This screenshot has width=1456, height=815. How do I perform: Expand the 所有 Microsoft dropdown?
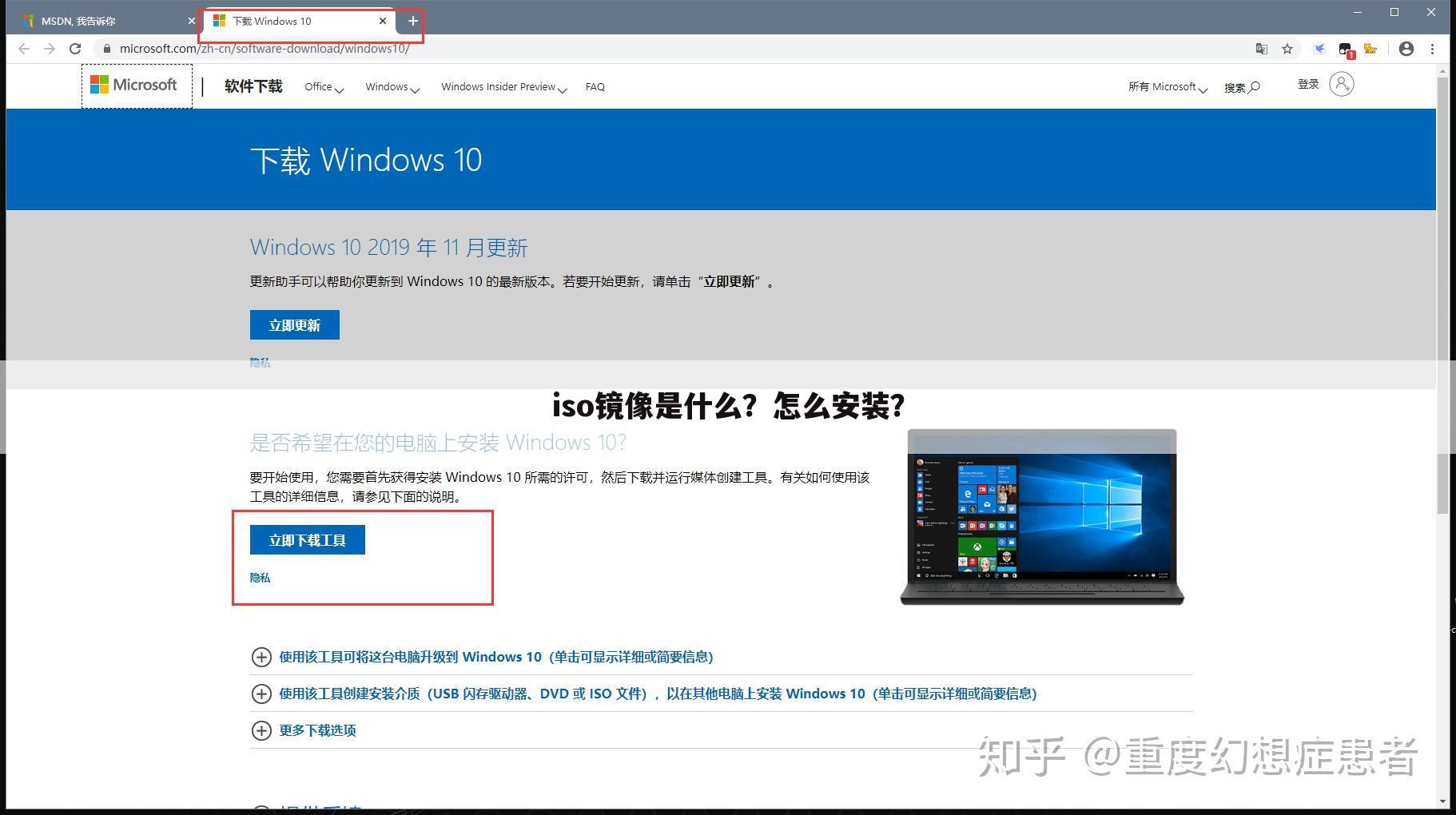[x=1168, y=87]
